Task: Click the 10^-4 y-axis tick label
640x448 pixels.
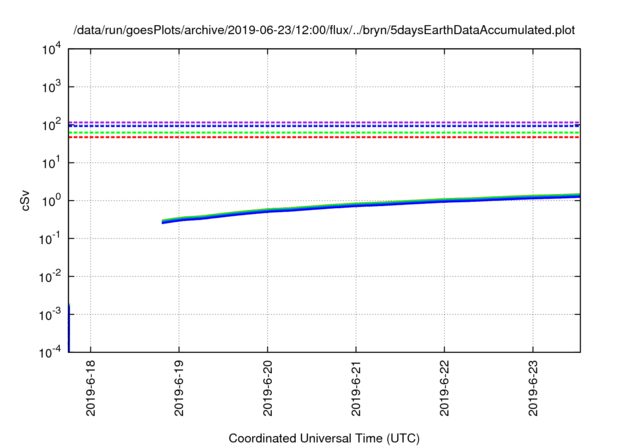Action: [50, 352]
